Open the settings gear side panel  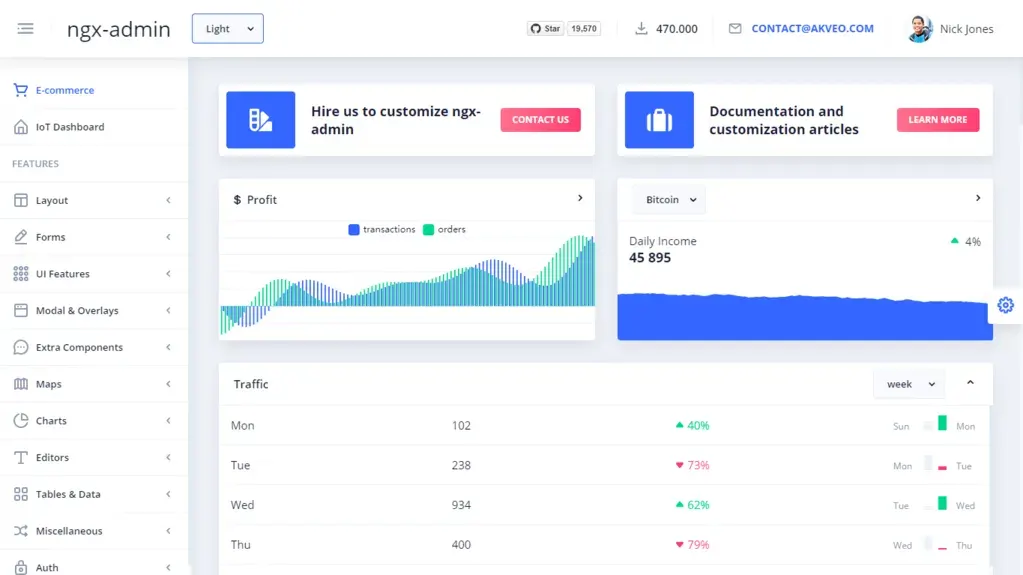pos(1005,305)
